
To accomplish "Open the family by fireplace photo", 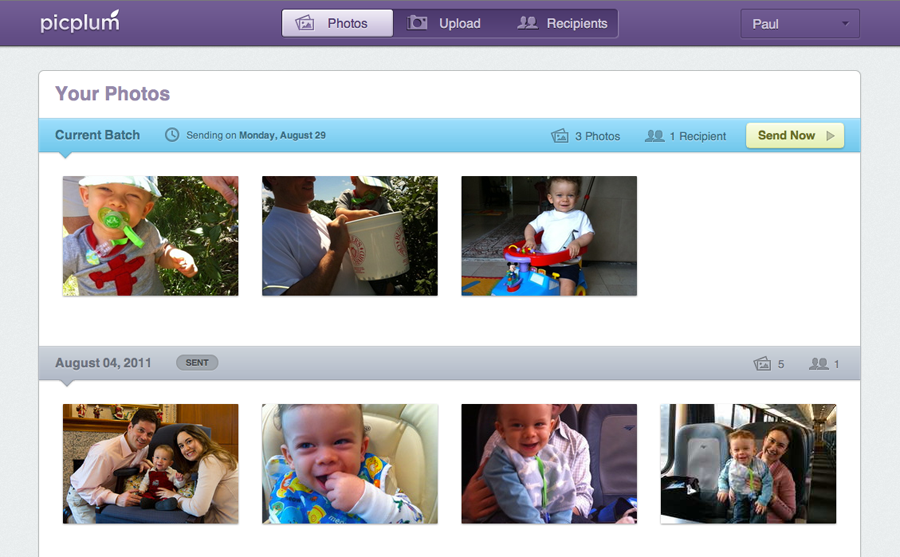I will click(x=150, y=463).
